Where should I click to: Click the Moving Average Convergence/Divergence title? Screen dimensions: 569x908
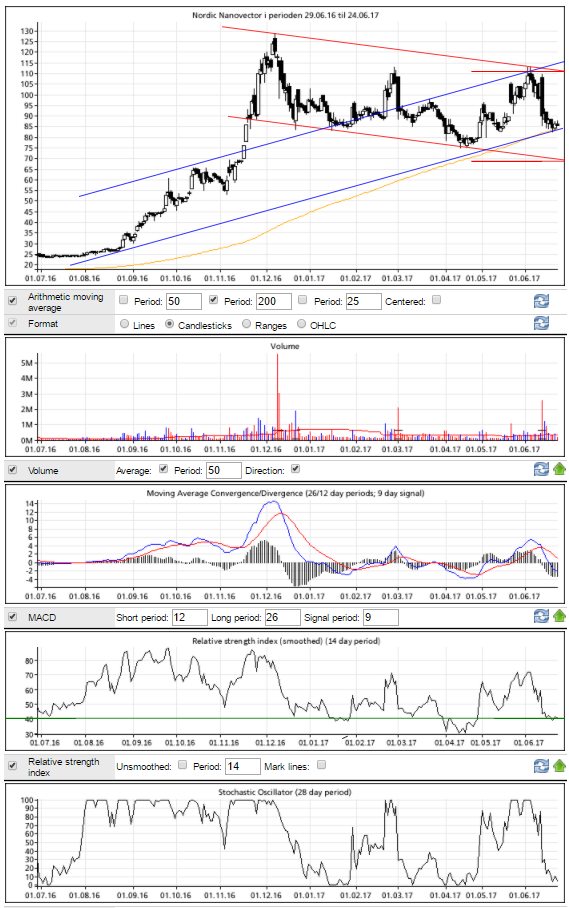285,493
